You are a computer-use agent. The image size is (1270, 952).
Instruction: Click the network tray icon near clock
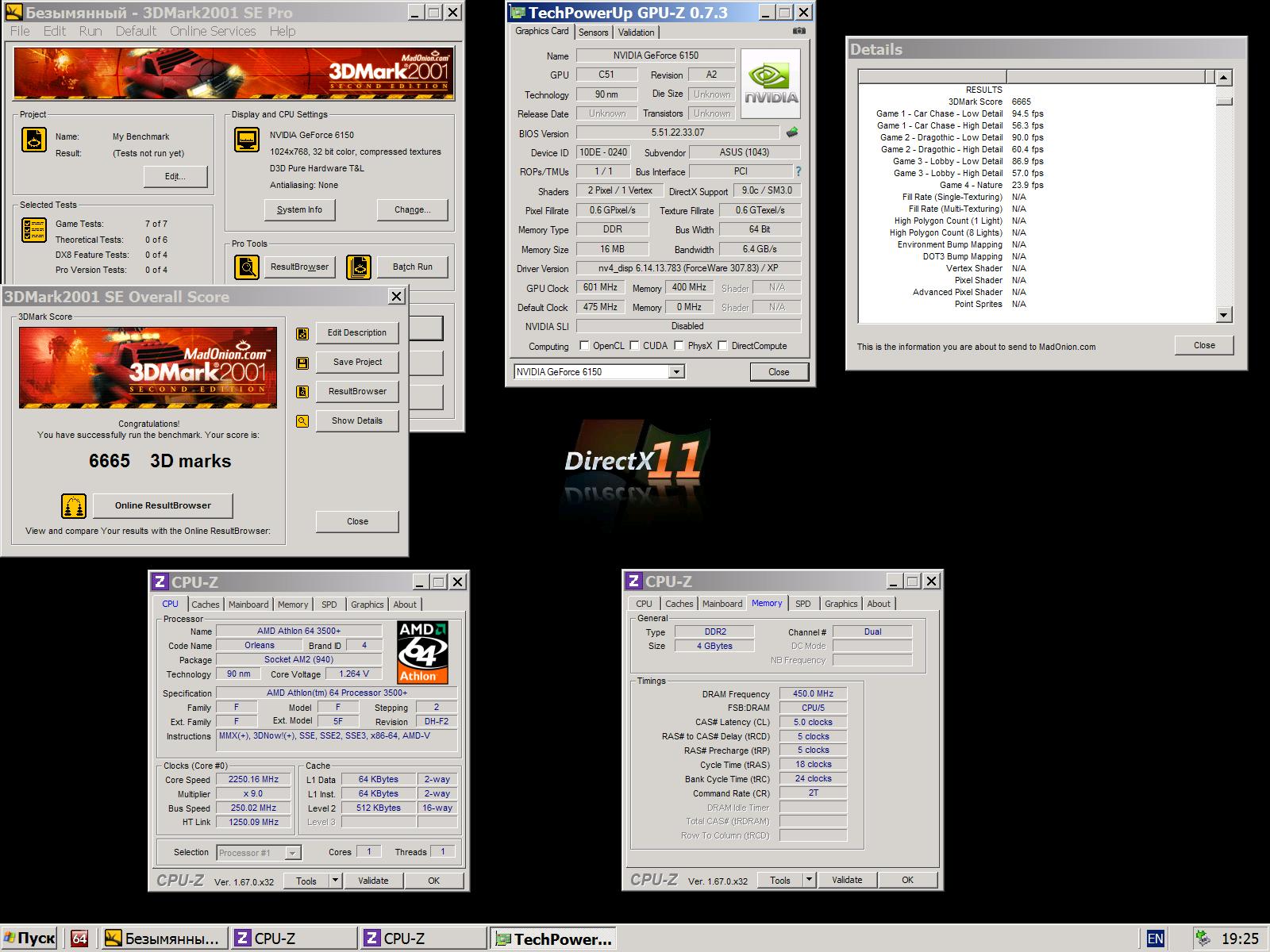tap(1203, 939)
